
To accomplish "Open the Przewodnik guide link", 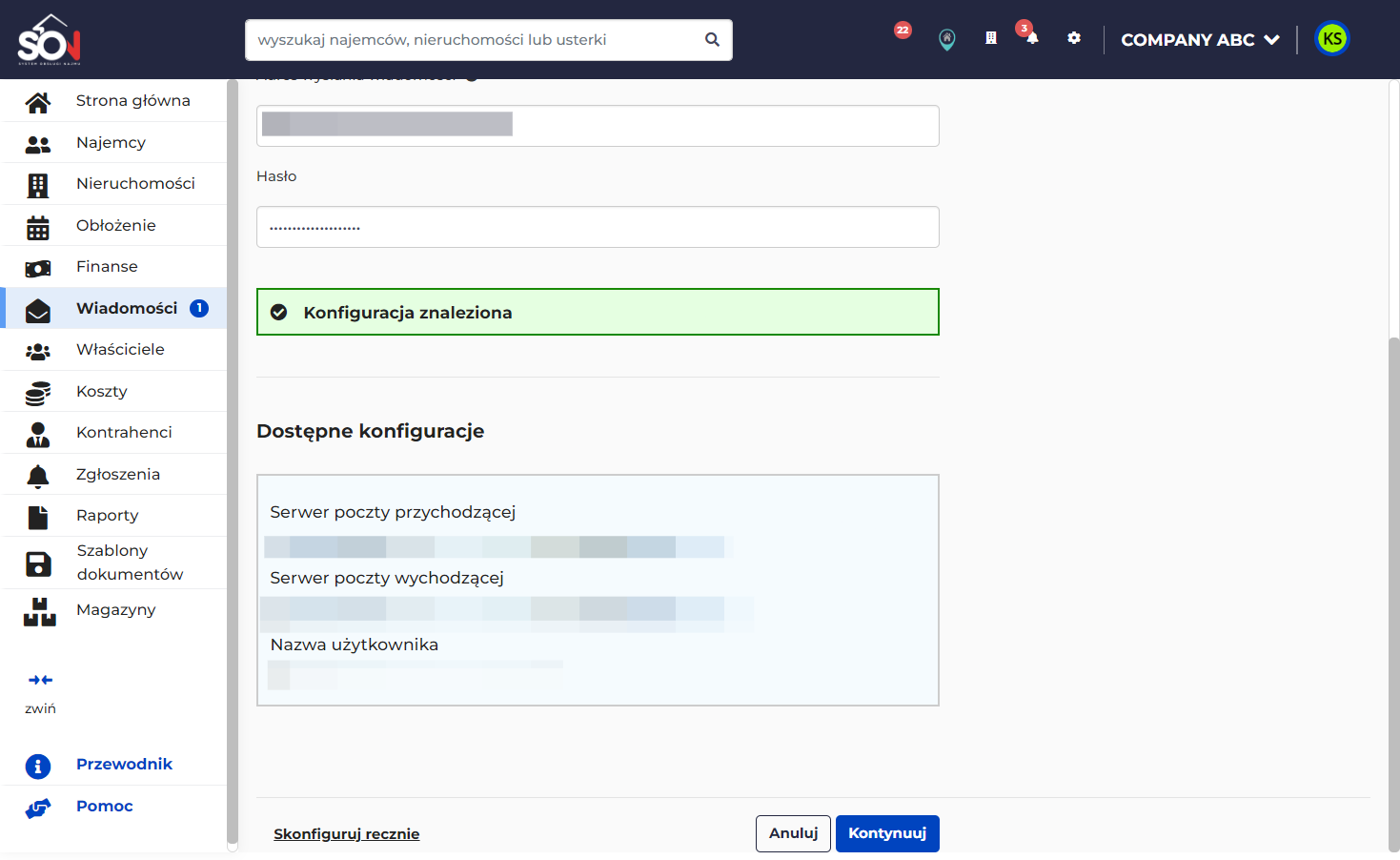I will pyautogui.click(x=124, y=765).
